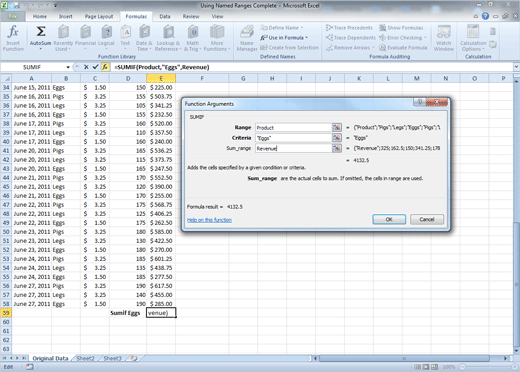Click Create from Selection
The height and width of the screenshot is (372, 520).
tap(289, 48)
